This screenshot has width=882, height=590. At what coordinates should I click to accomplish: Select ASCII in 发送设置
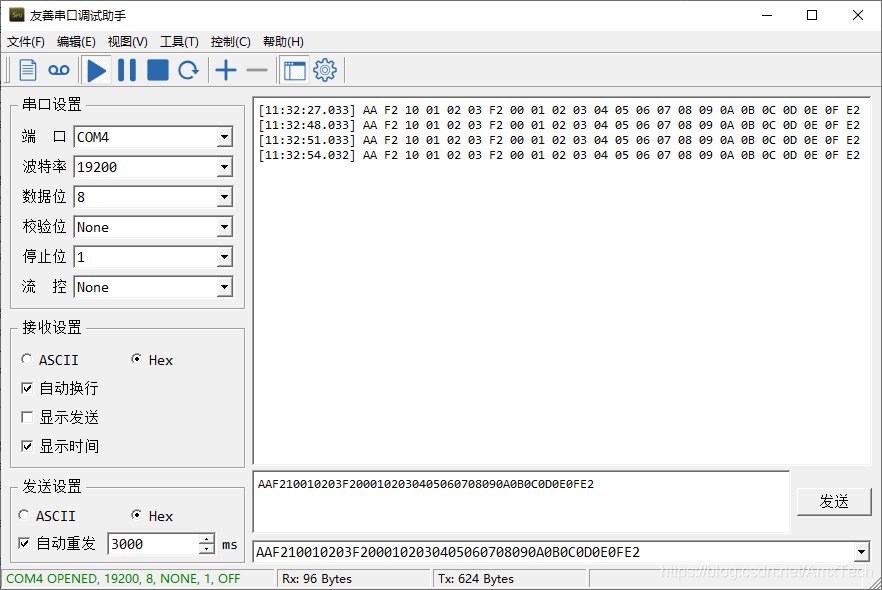coord(47,516)
